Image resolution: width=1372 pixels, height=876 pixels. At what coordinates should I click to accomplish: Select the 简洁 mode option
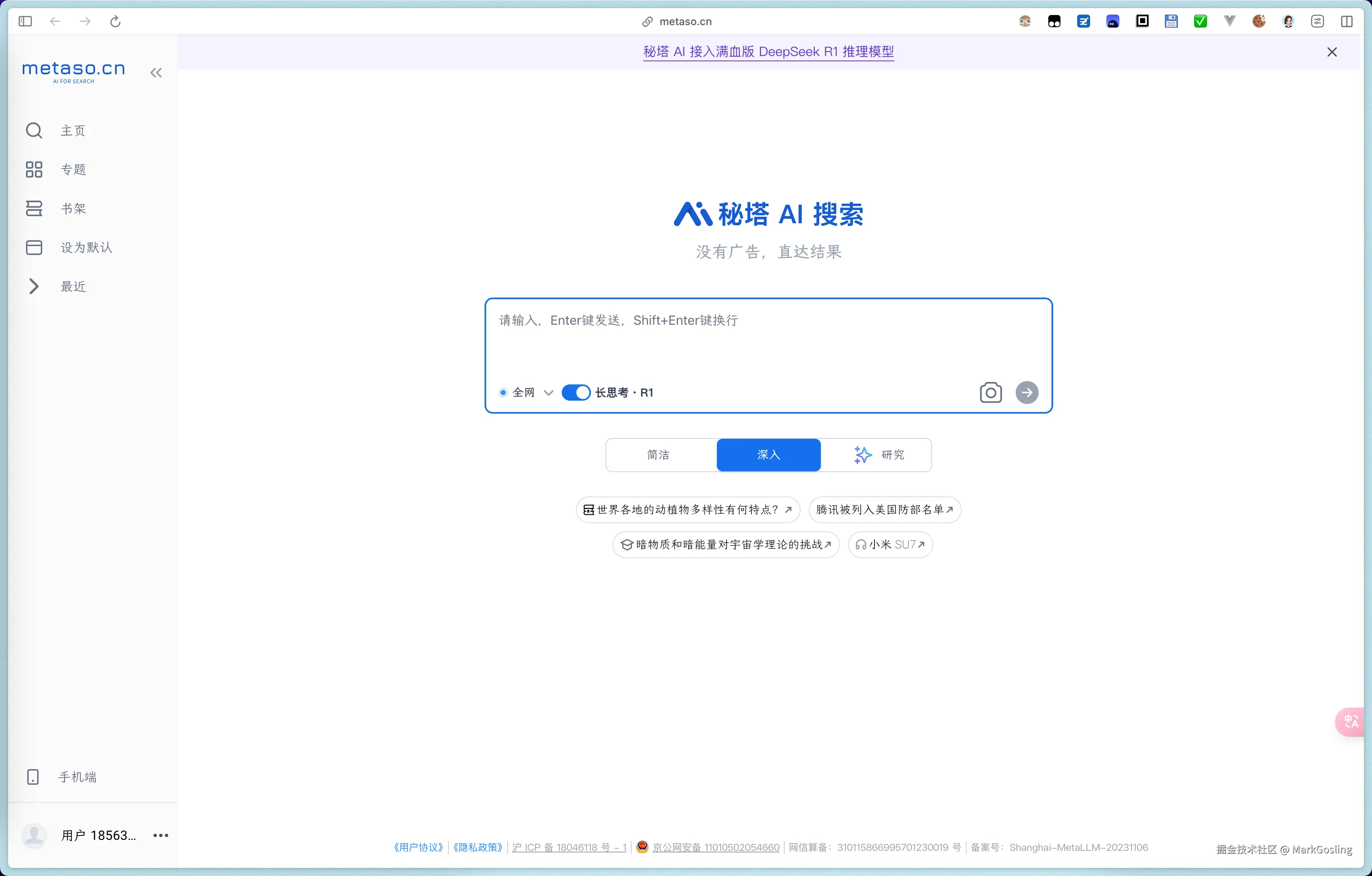tap(658, 455)
